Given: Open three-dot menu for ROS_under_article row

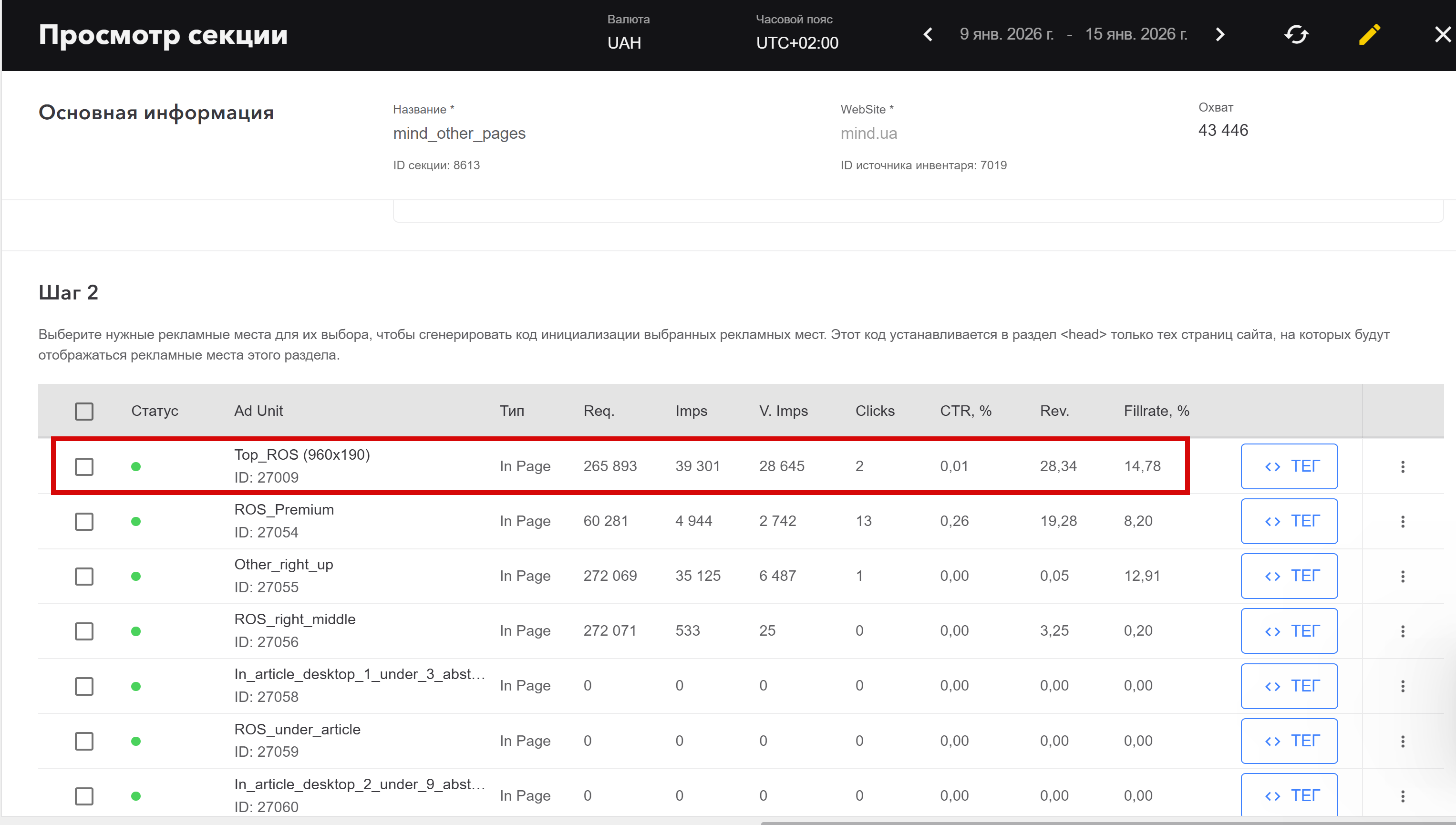Looking at the screenshot, I should (x=1402, y=741).
